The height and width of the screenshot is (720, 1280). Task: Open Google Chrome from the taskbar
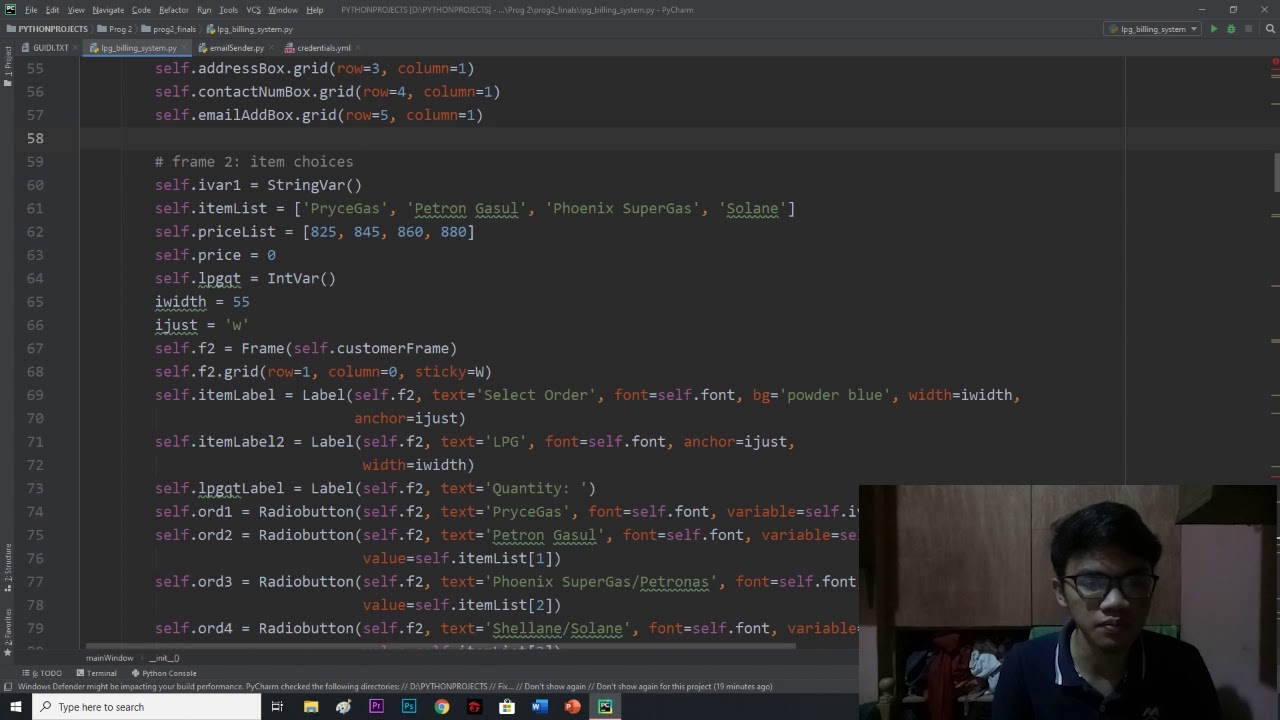(442, 707)
